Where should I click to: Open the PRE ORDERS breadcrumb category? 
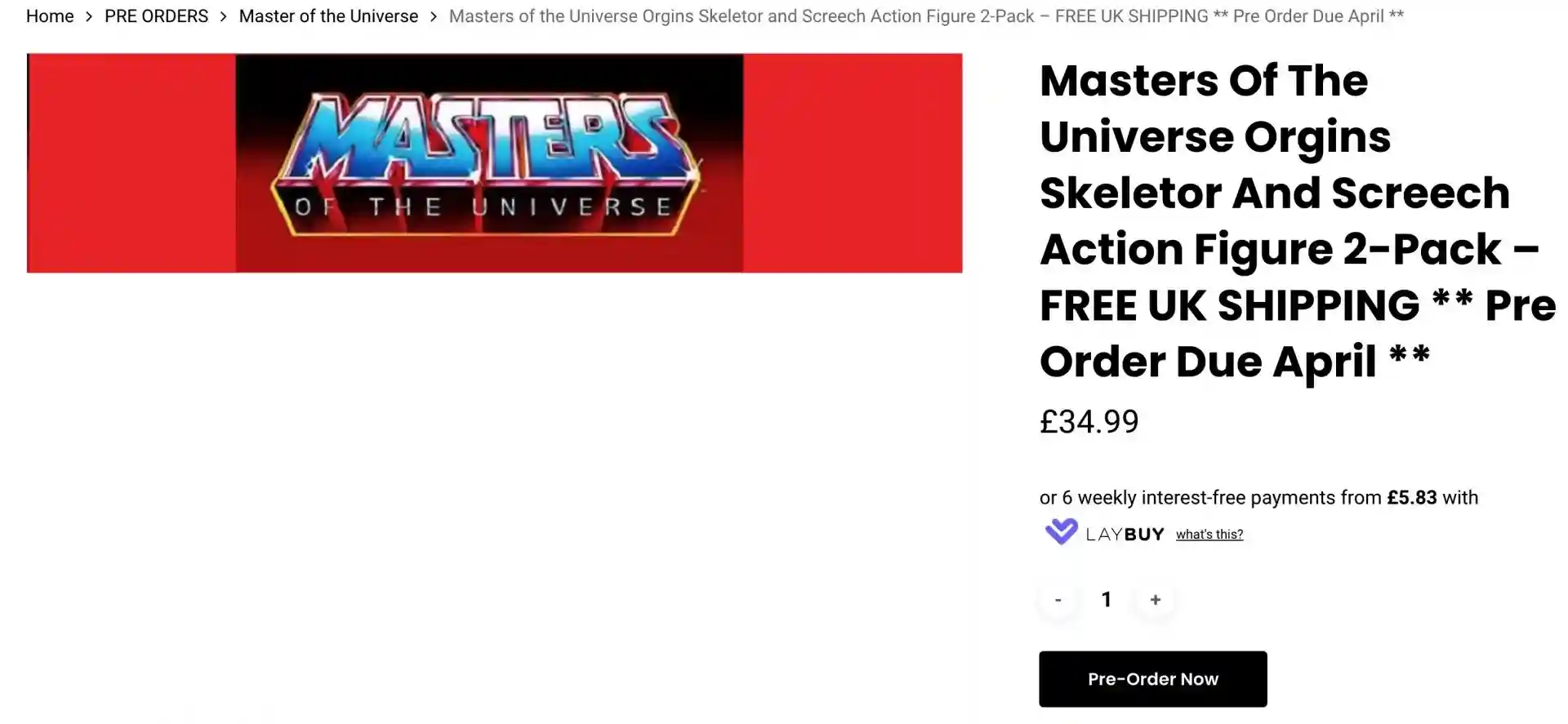point(156,16)
